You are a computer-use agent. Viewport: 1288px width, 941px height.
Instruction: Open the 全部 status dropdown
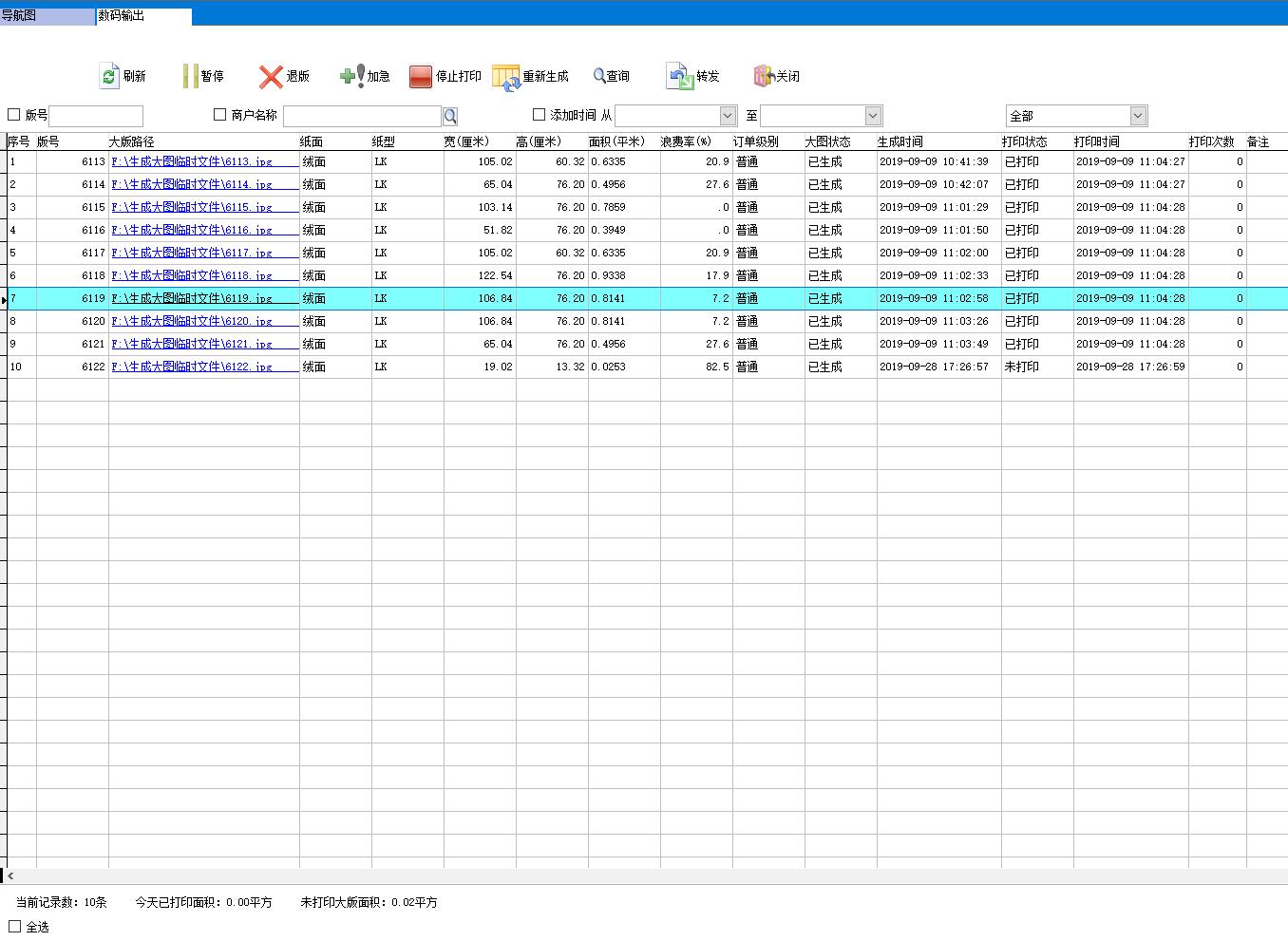click(x=1138, y=116)
